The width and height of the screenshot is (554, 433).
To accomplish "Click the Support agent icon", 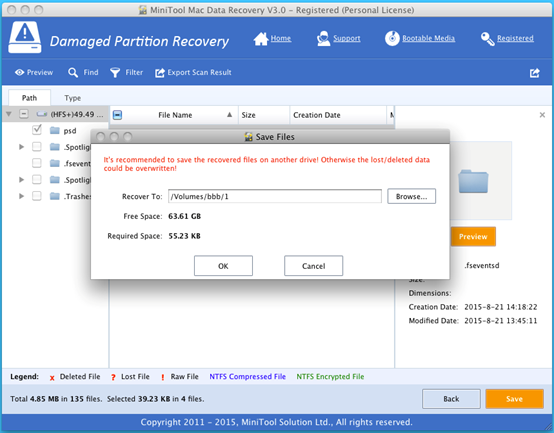I will pyautogui.click(x=323, y=38).
